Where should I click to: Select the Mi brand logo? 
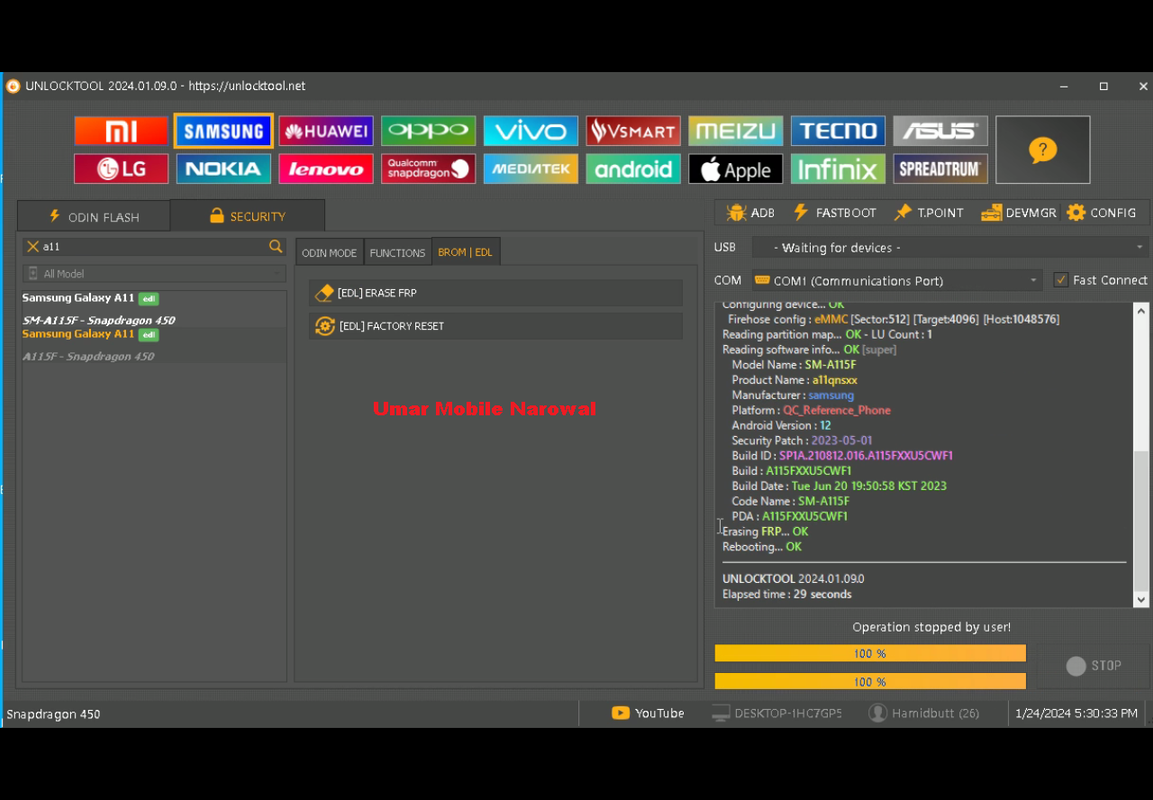point(121,131)
